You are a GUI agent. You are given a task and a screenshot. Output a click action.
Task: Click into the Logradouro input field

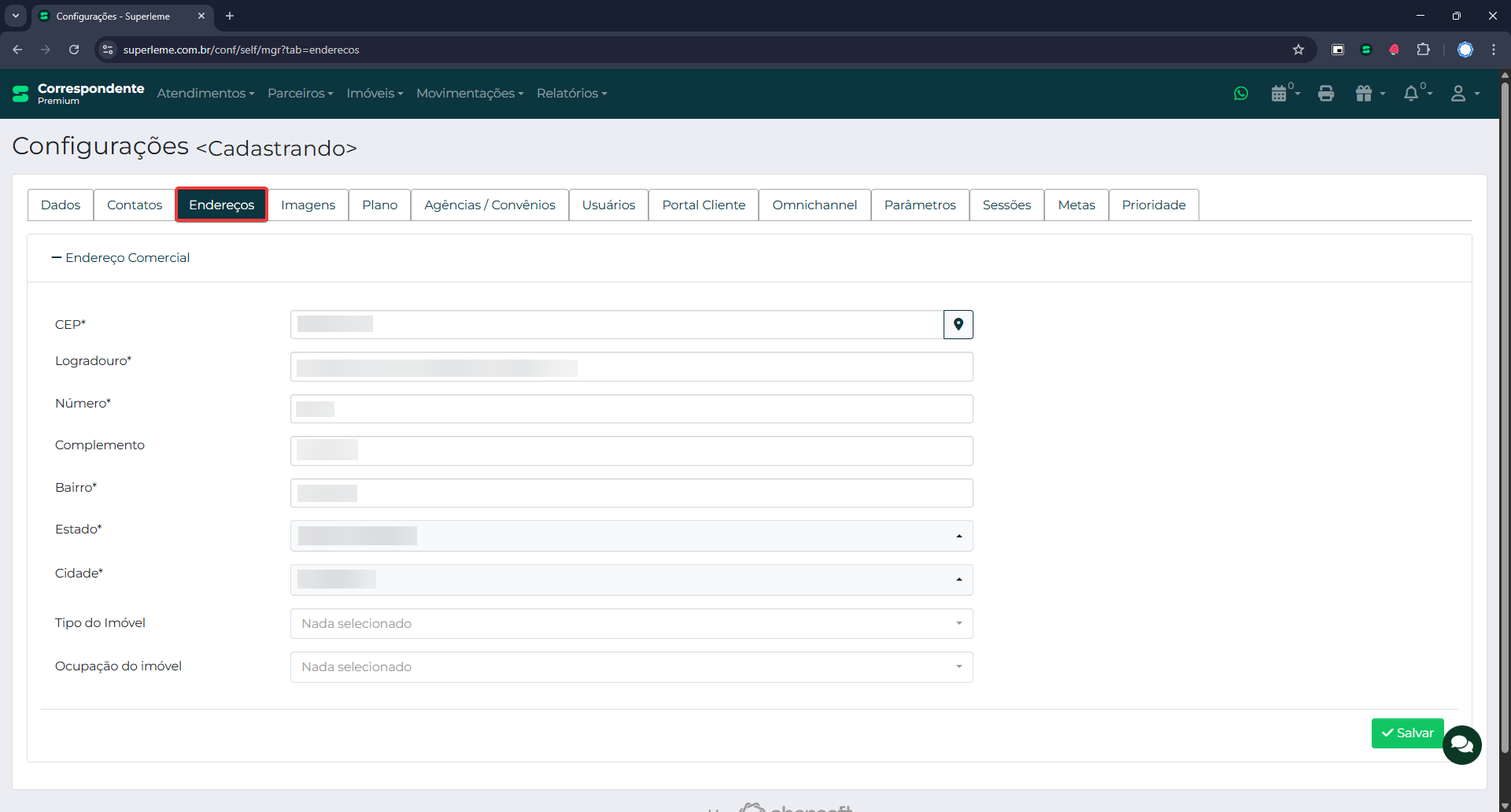pyautogui.click(x=631, y=367)
